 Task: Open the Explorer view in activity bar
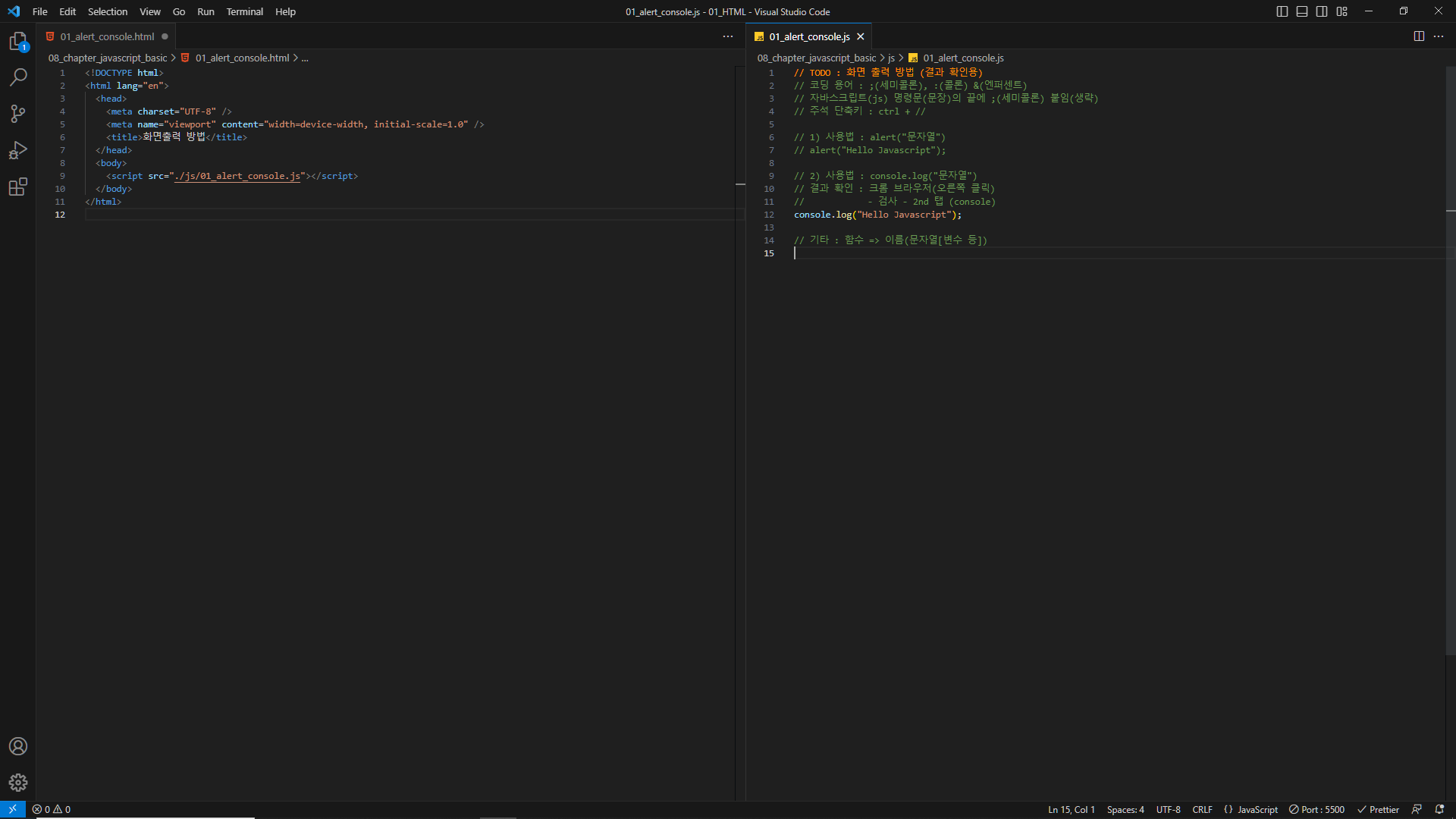18,41
